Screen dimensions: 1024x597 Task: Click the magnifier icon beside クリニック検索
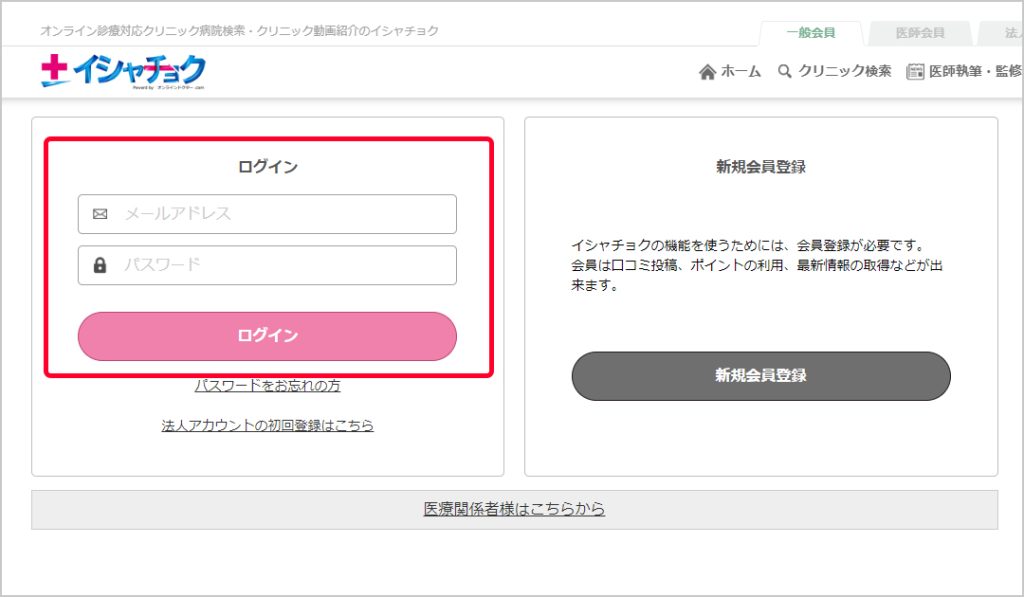pyautogui.click(x=785, y=71)
